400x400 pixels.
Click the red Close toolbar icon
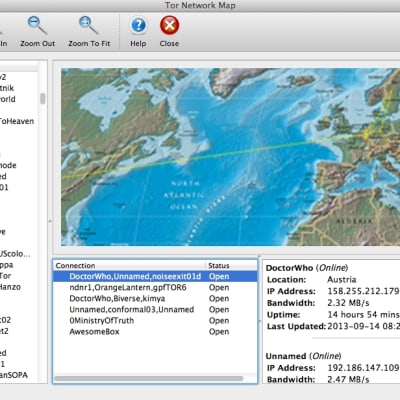pyautogui.click(x=169, y=25)
